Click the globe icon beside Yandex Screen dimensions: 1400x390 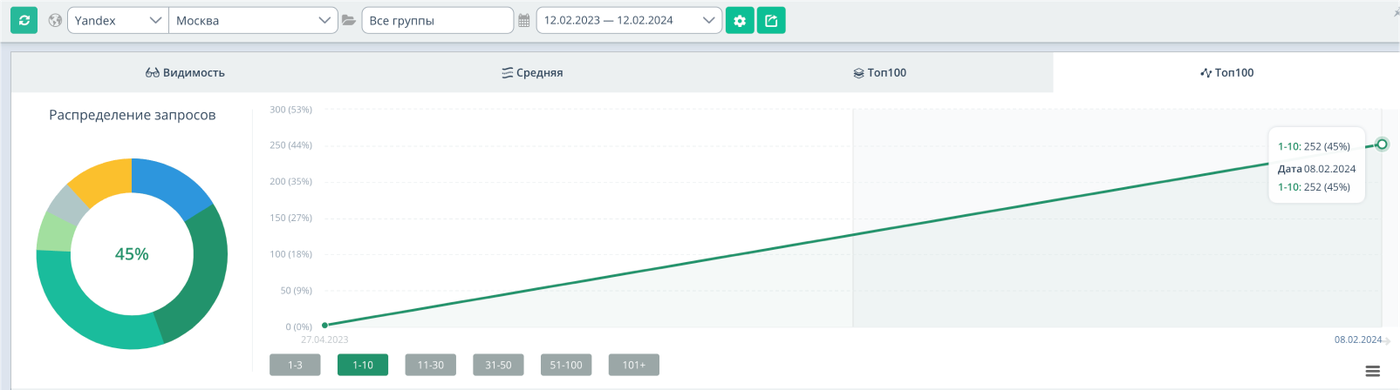coord(55,20)
